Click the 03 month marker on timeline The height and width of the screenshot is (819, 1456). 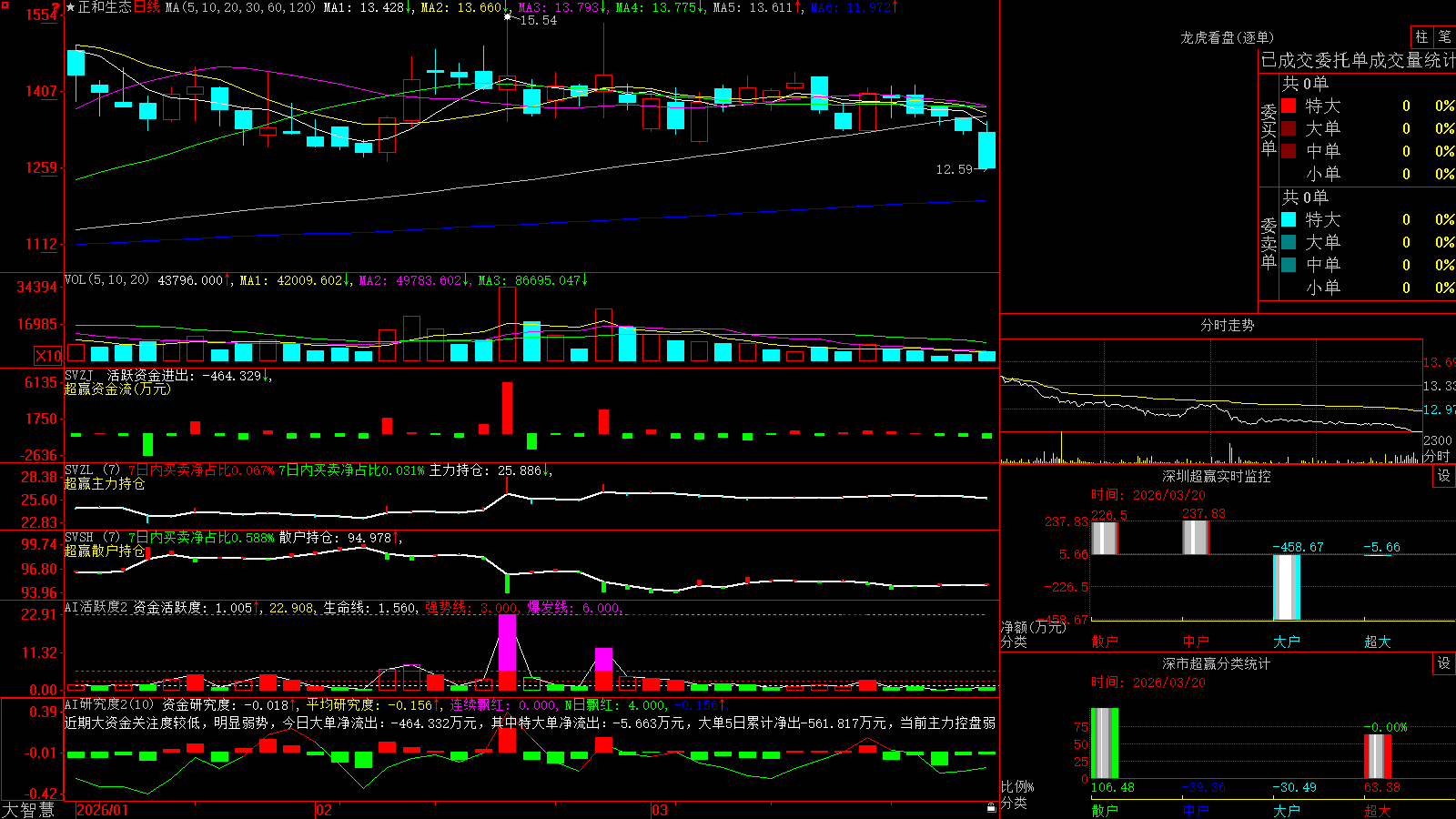[x=660, y=810]
